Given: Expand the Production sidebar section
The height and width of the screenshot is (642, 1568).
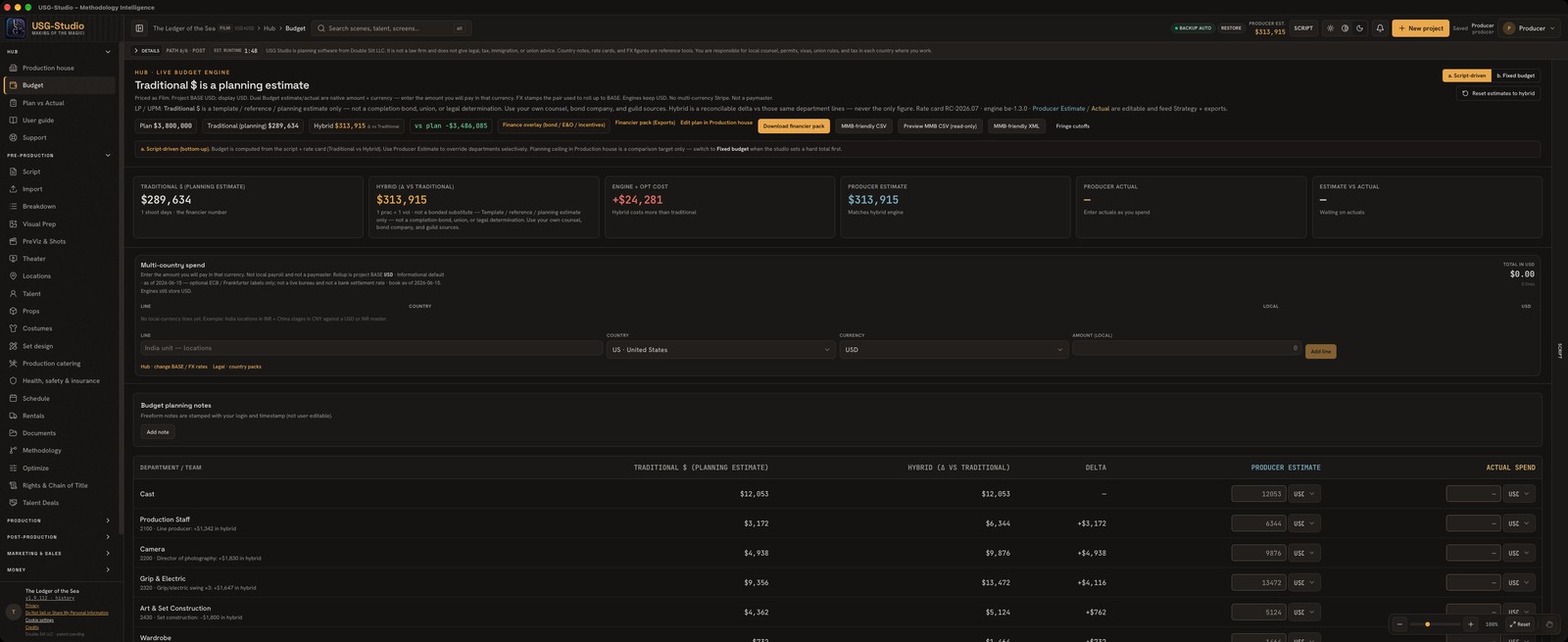Looking at the screenshot, I should (x=59, y=520).
